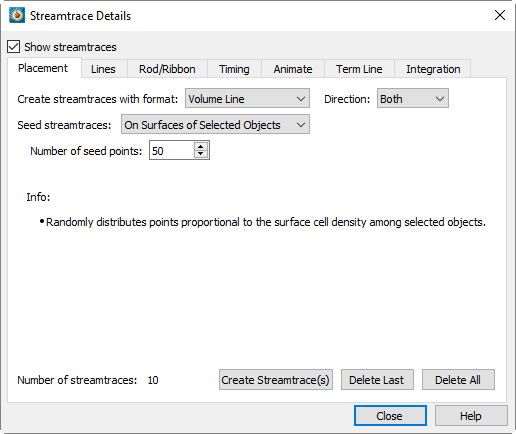Viewport: 516px width, 434px height.
Task: Open the Integration tab
Action: (x=433, y=69)
